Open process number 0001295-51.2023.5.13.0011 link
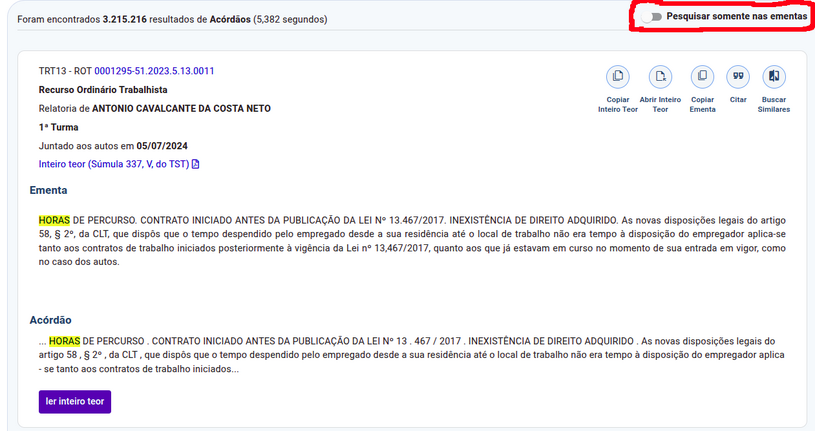This screenshot has width=815, height=431. pos(154,71)
